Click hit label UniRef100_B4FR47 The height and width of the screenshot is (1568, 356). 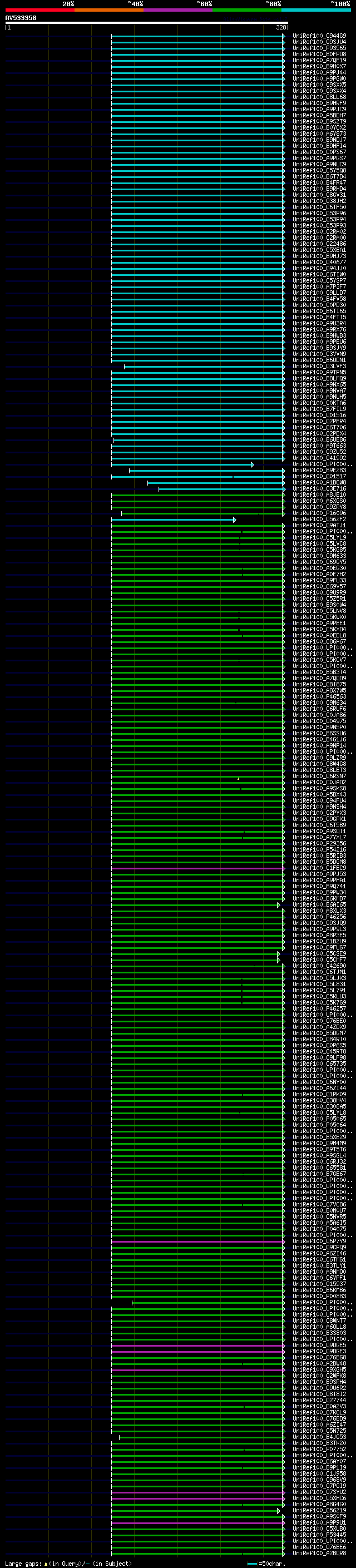pos(319,182)
